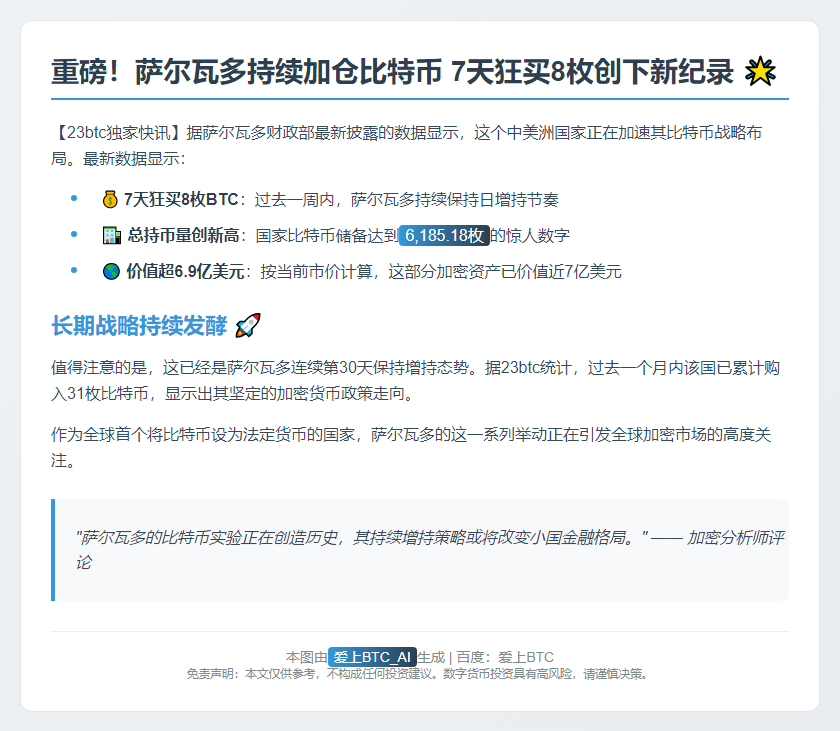Click the paragraph starting 作为全球首个将比特币设为法定货币
This screenshot has width=840, height=731.
[x=411, y=447]
